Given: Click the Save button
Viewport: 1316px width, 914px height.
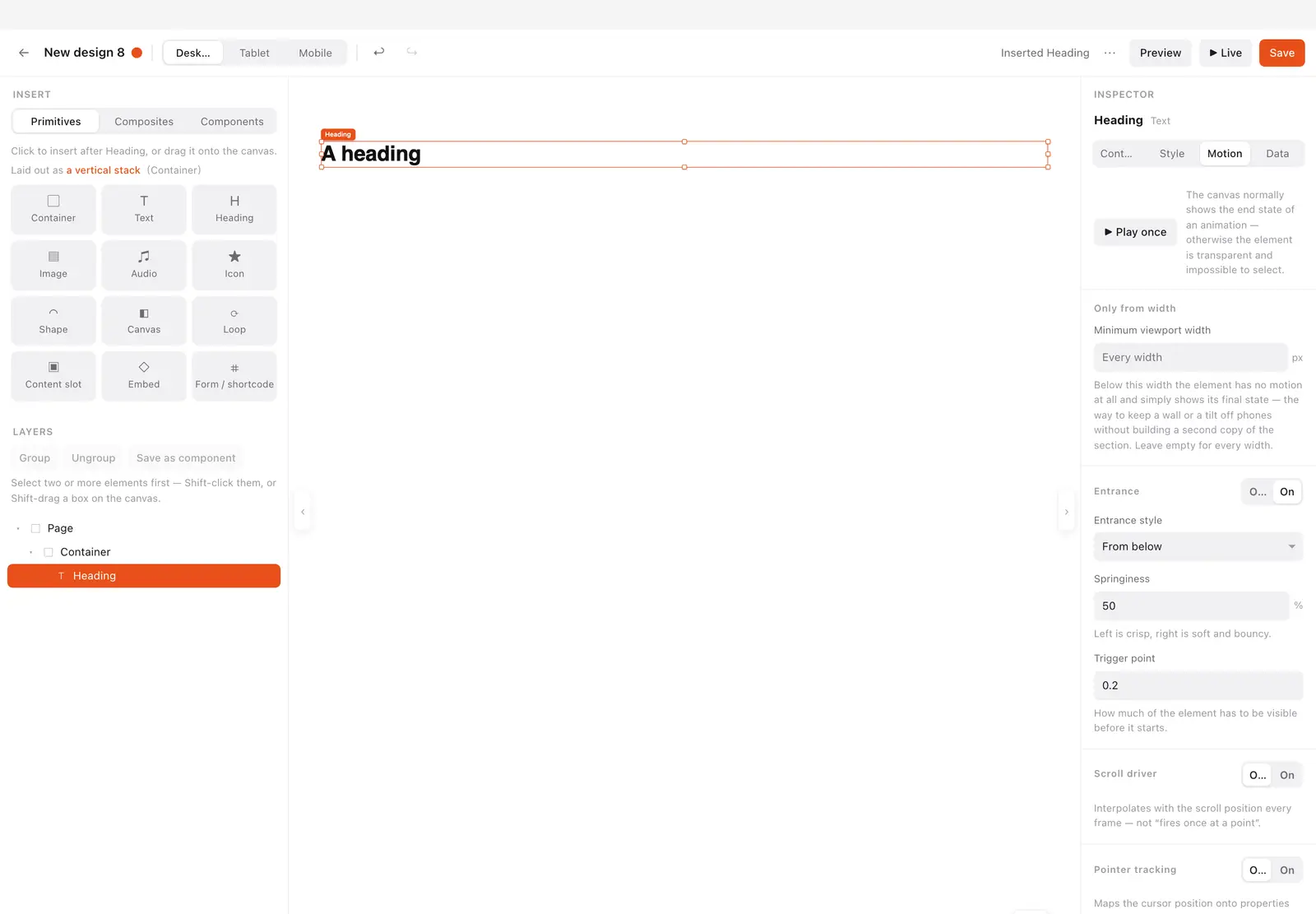Looking at the screenshot, I should 1281,53.
